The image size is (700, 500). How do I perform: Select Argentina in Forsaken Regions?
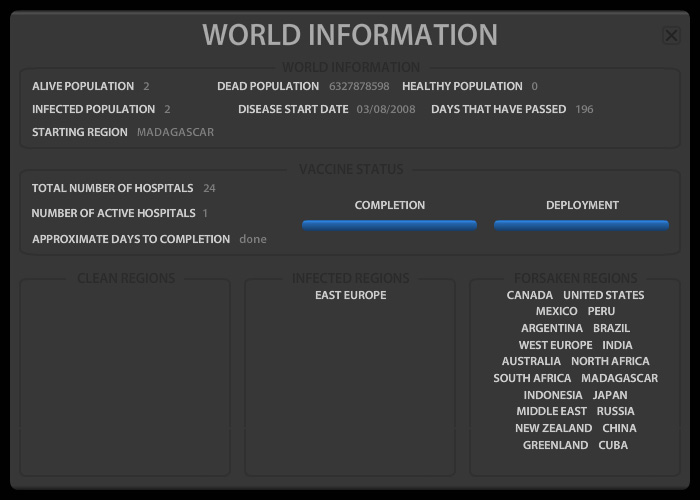pyautogui.click(x=552, y=328)
